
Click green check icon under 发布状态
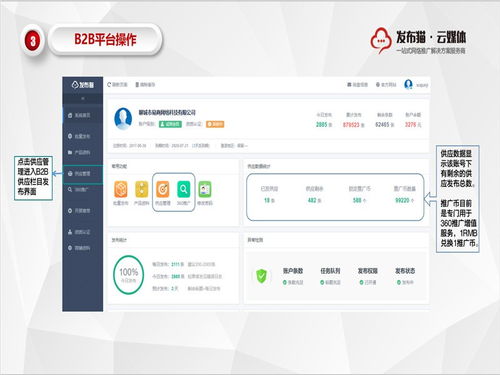399,282
